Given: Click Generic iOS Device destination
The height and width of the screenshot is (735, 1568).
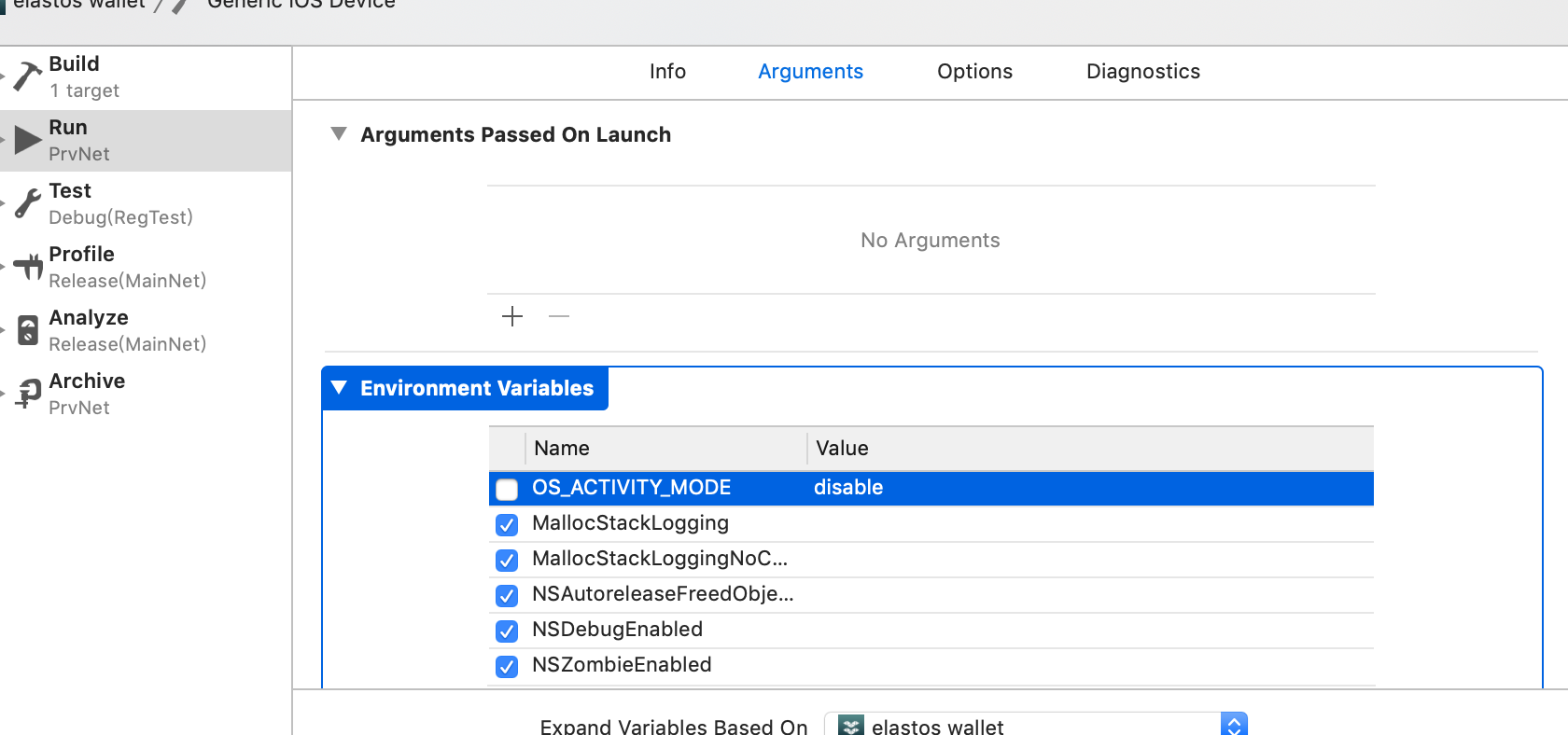Looking at the screenshot, I should point(301,5).
